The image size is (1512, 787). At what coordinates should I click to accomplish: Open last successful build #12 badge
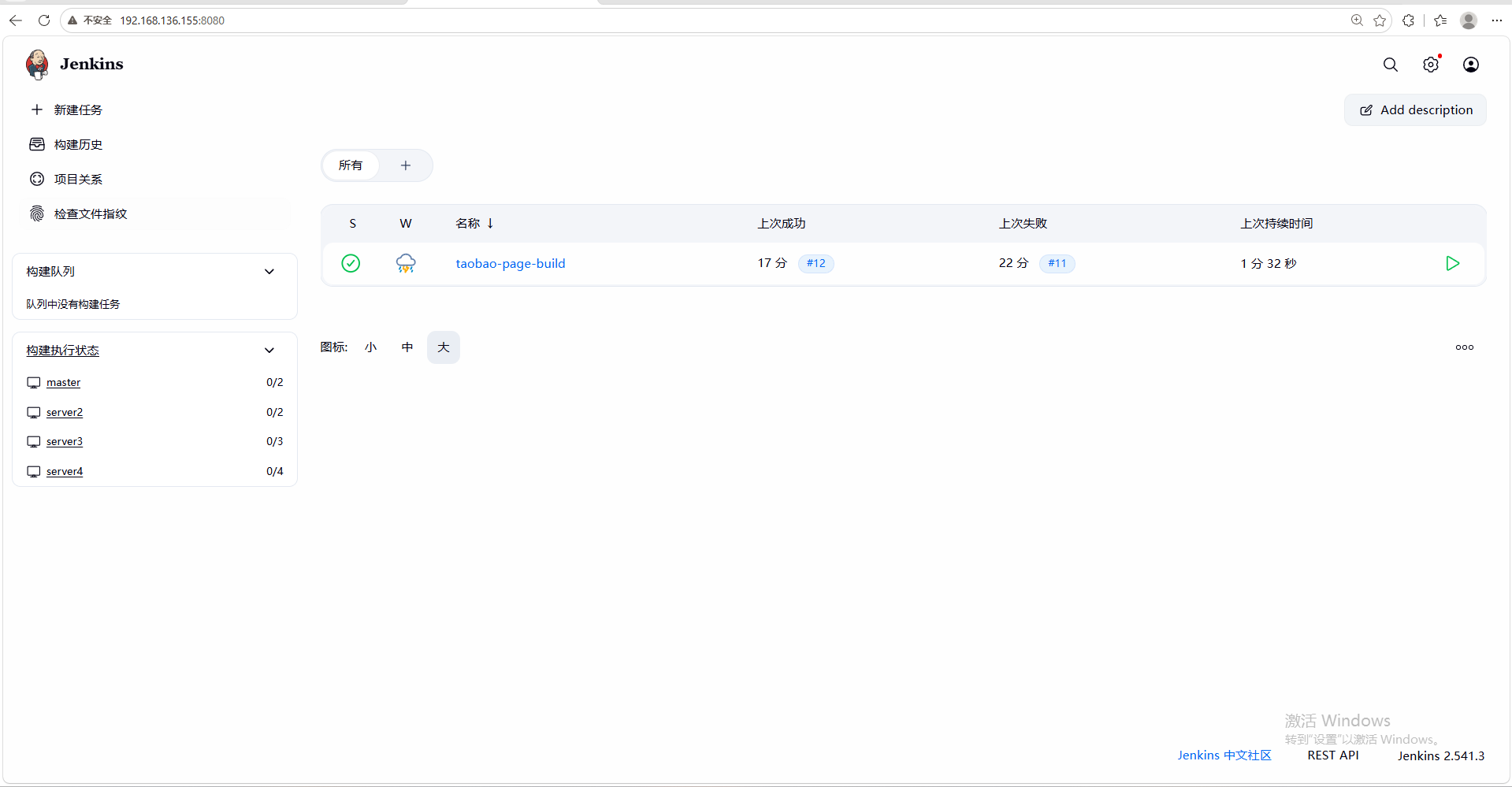816,264
